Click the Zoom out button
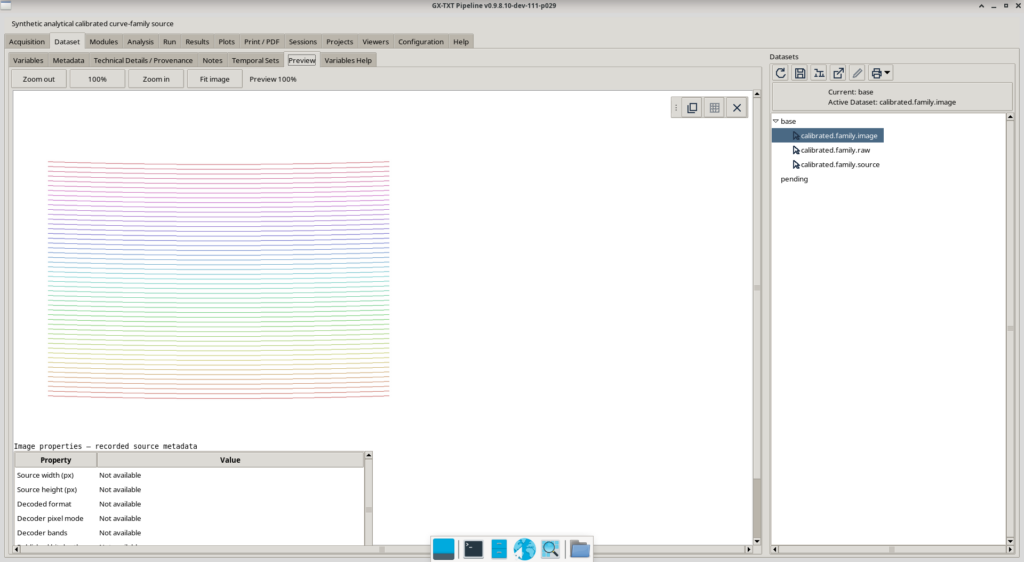This screenshot has height=562, width=1024. coord(39,79)
